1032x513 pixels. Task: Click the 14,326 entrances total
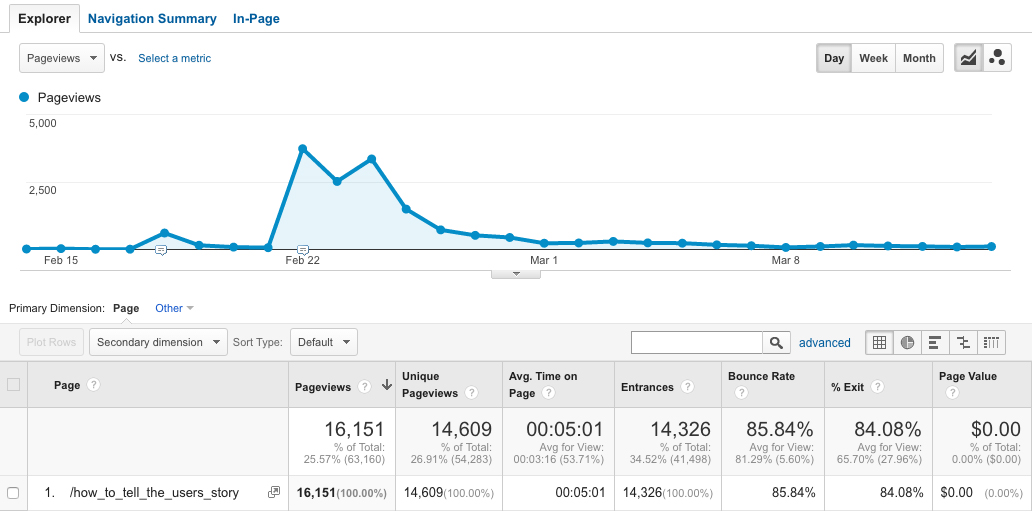point(681,429)
